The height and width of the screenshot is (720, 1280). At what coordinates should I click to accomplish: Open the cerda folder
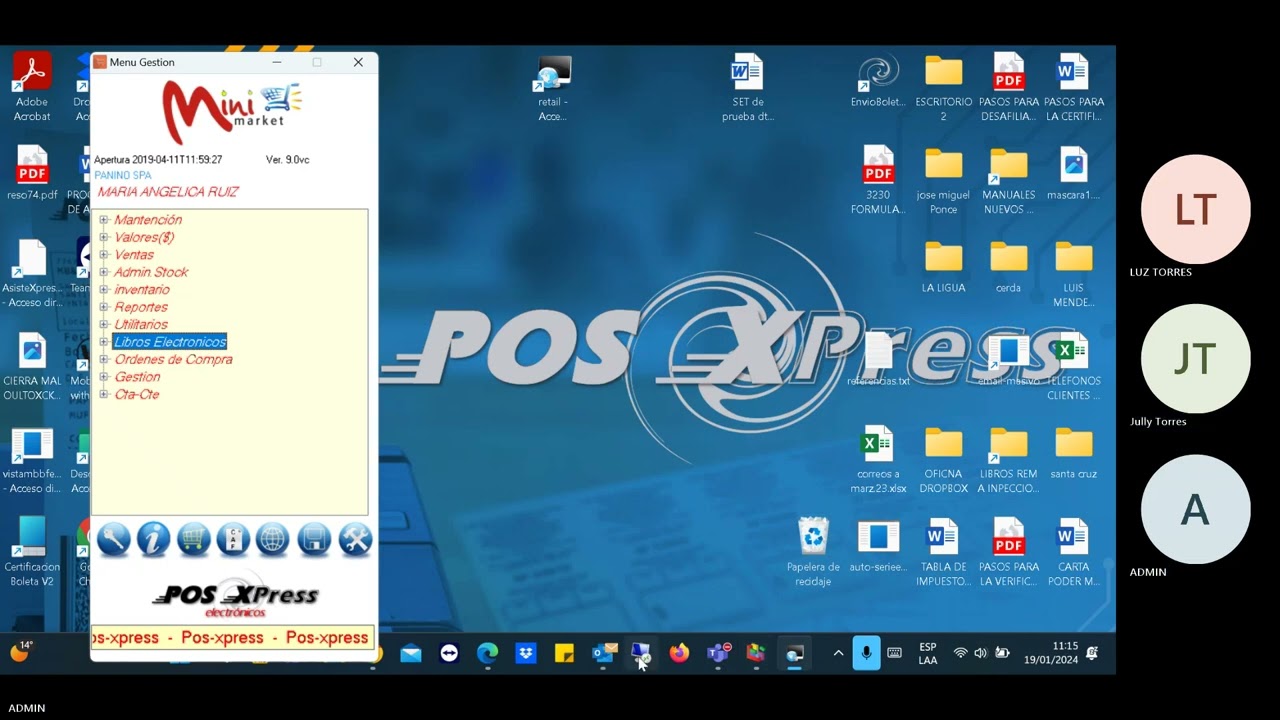click(1008, 267)
